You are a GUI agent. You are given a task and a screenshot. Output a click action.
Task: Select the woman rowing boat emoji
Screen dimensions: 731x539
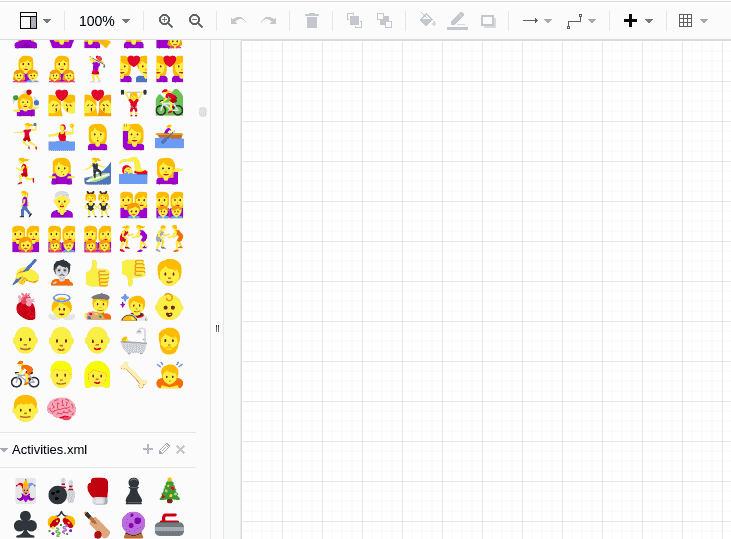[x=169, y=137]
